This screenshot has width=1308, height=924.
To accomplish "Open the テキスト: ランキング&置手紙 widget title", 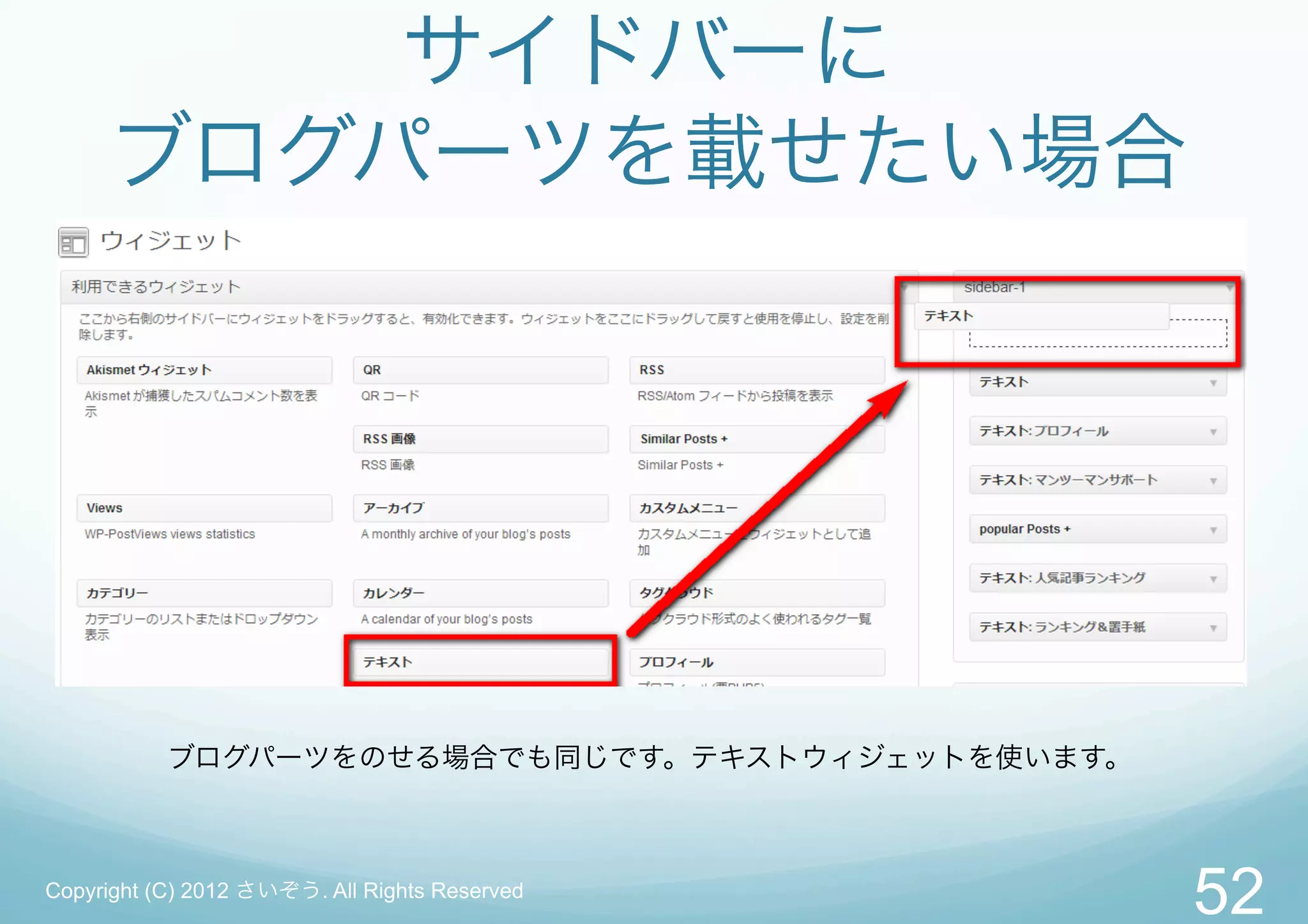I will point(1063,627).
